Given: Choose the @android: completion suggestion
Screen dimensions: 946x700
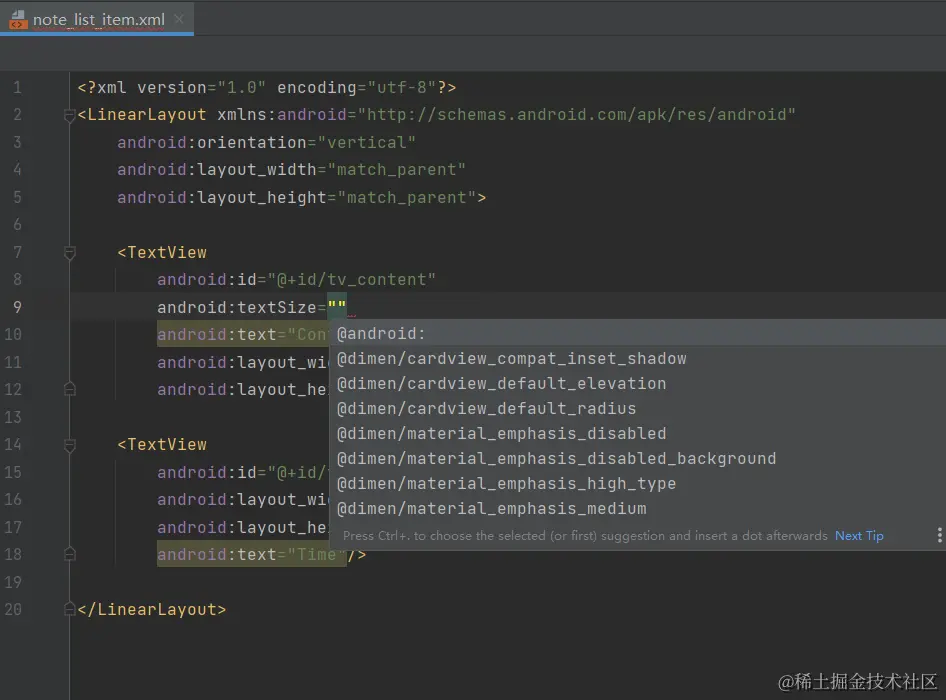Looking at the screenshot, I should pyautogui.click(x=638, y=333).
